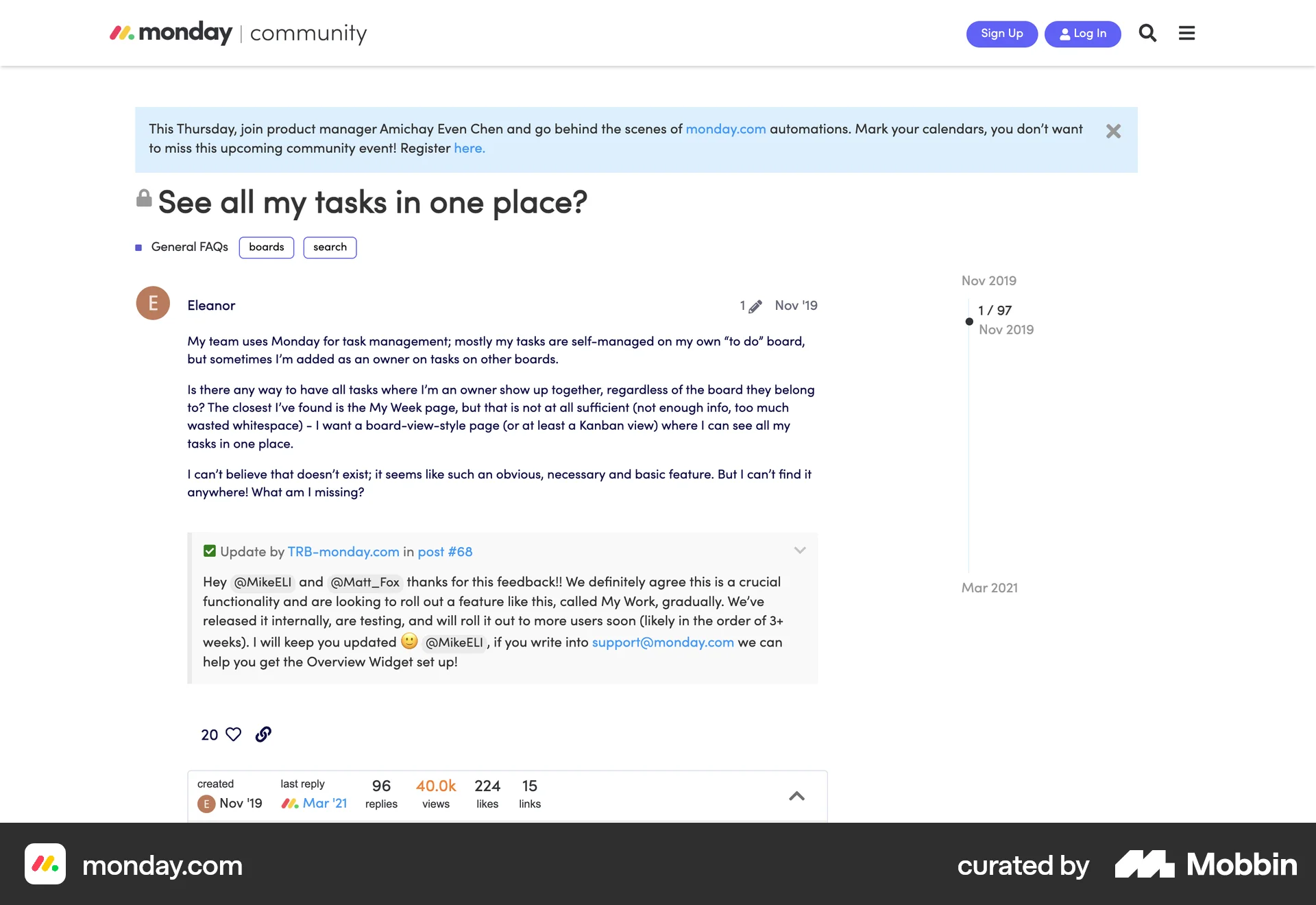Go to monday community home logo
Viewport: 1316px width, 905px height.
coord(239,33)
